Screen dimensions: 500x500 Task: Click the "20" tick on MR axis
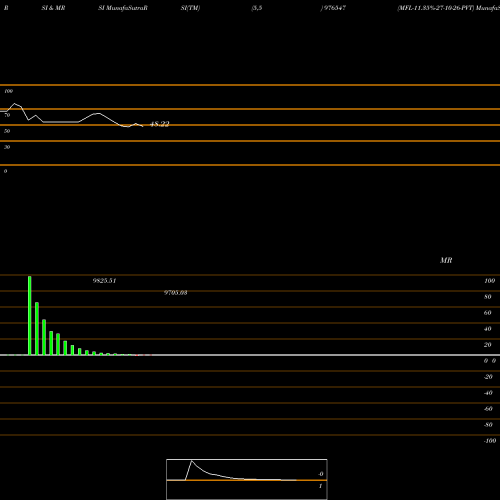[488, 345]
